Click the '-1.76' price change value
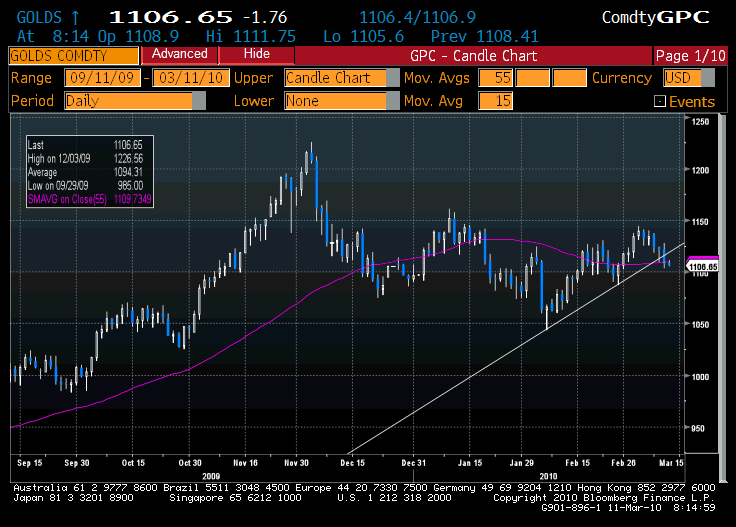This screenshot has height=527, width=736. pyautogui.click(x=265, y=18)
